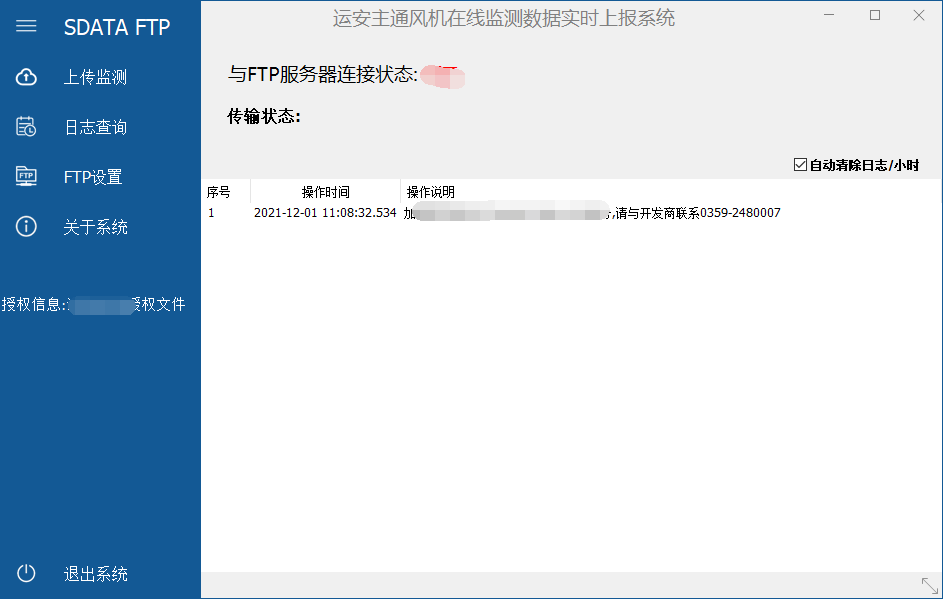Image resolution: width=943 pixels, height=599 pixels.
Task: Click the cloud upload icon
Action: click(26, 77)
